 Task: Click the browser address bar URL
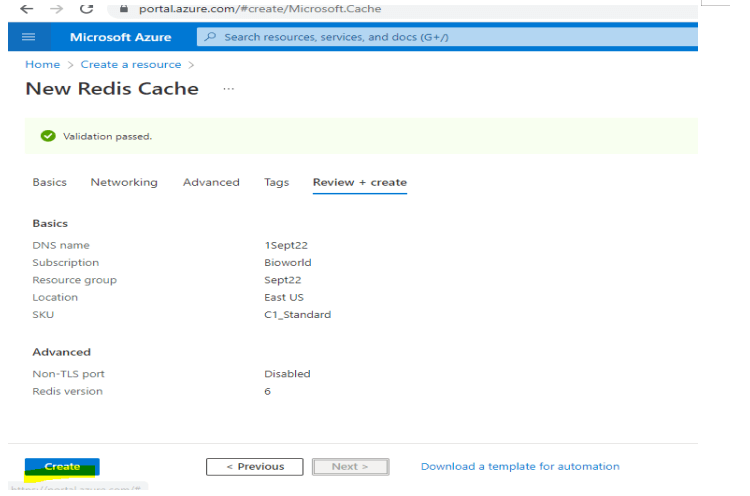click(260, 9)
